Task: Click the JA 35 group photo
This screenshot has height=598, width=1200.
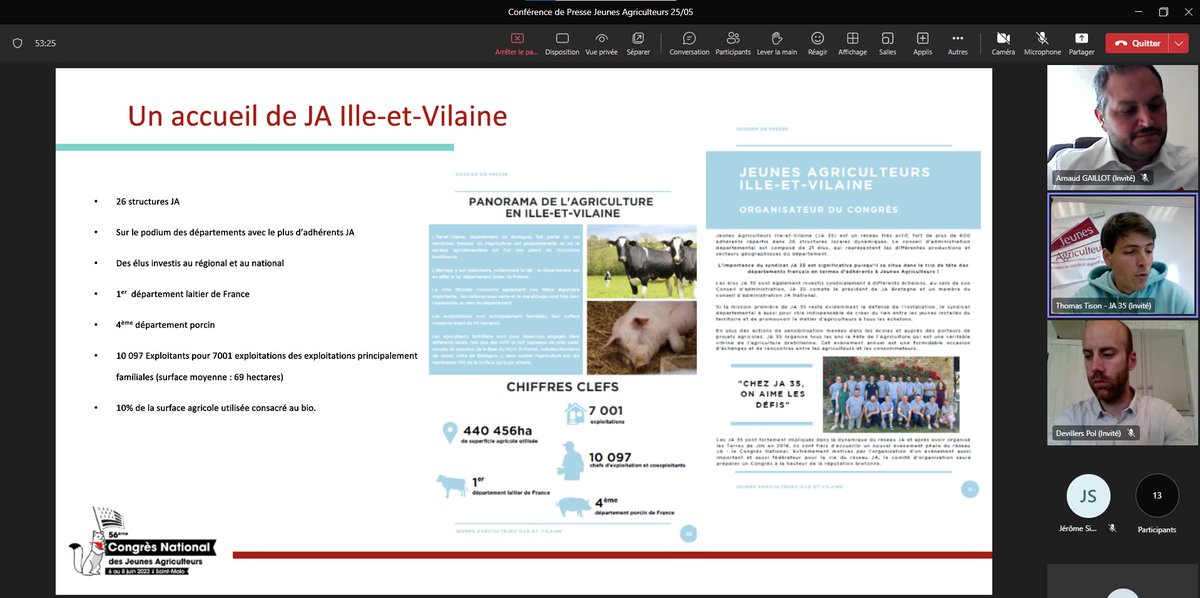Action: (x=890, y=393)
